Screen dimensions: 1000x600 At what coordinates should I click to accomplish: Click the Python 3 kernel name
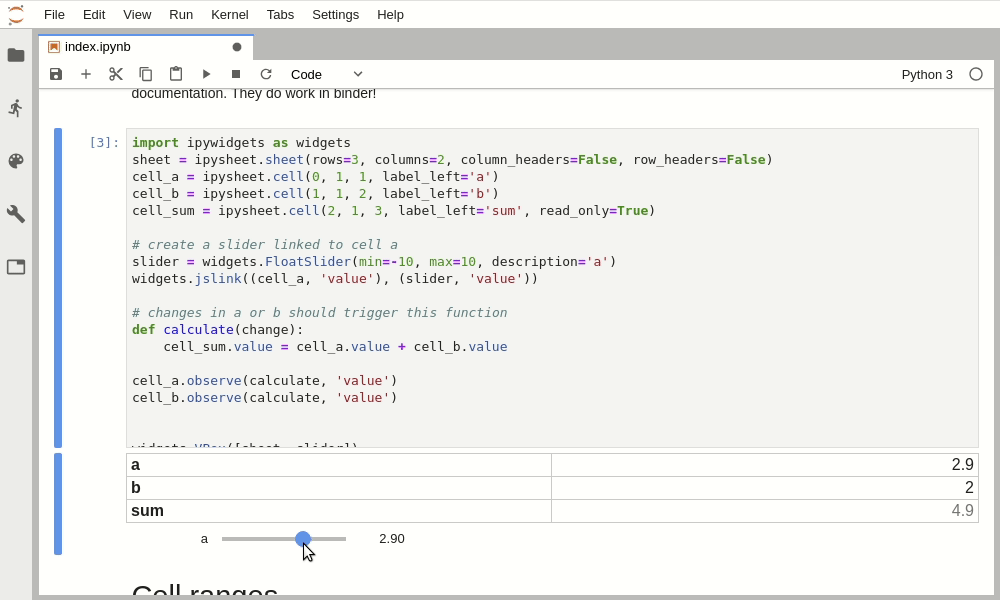927,75
